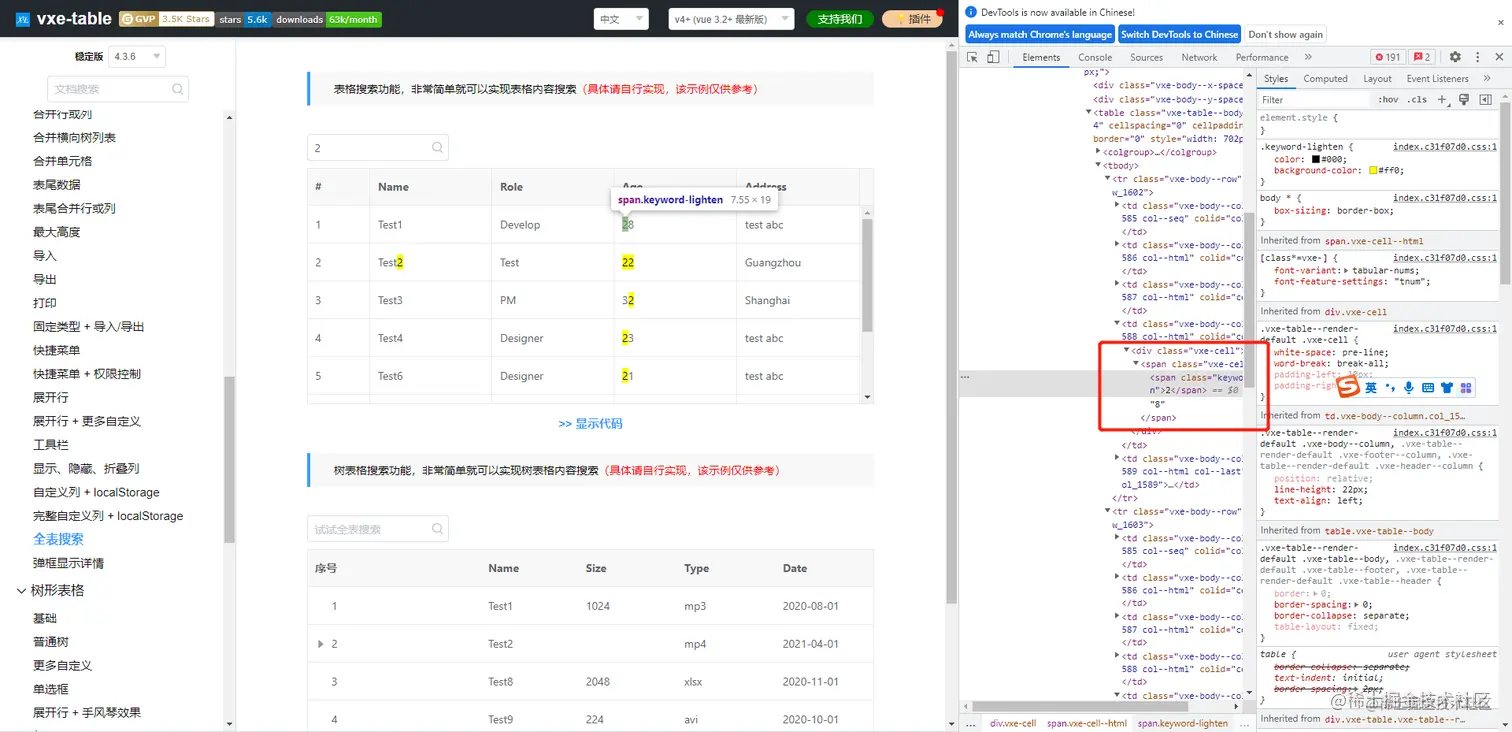Switch to the Performance tab
Viewport: 1512px width, 732px height.
pos(1262,57)
